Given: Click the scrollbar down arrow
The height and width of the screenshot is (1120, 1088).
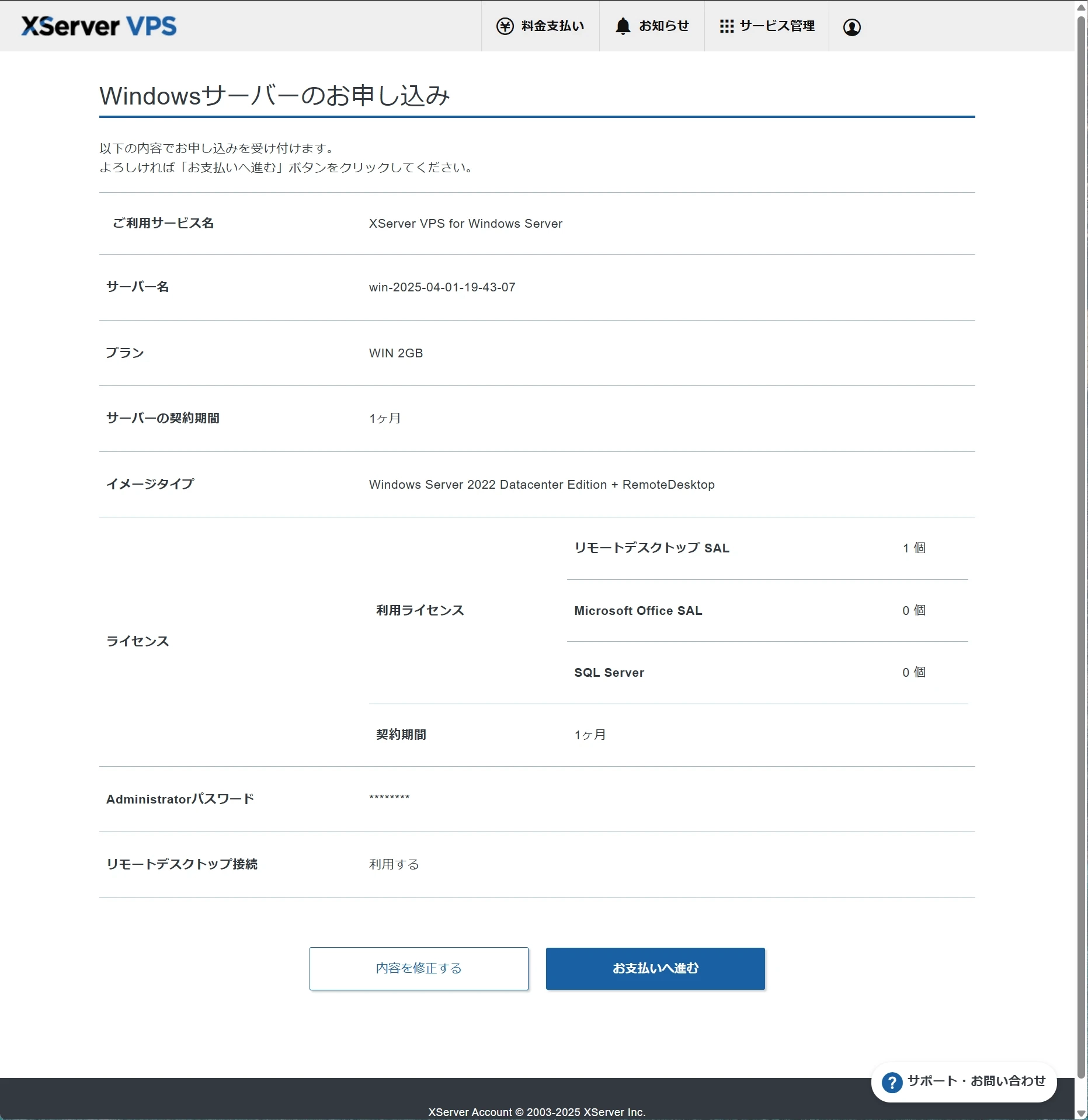Looking at the screenshot, I should (x=1081, y=1114).
